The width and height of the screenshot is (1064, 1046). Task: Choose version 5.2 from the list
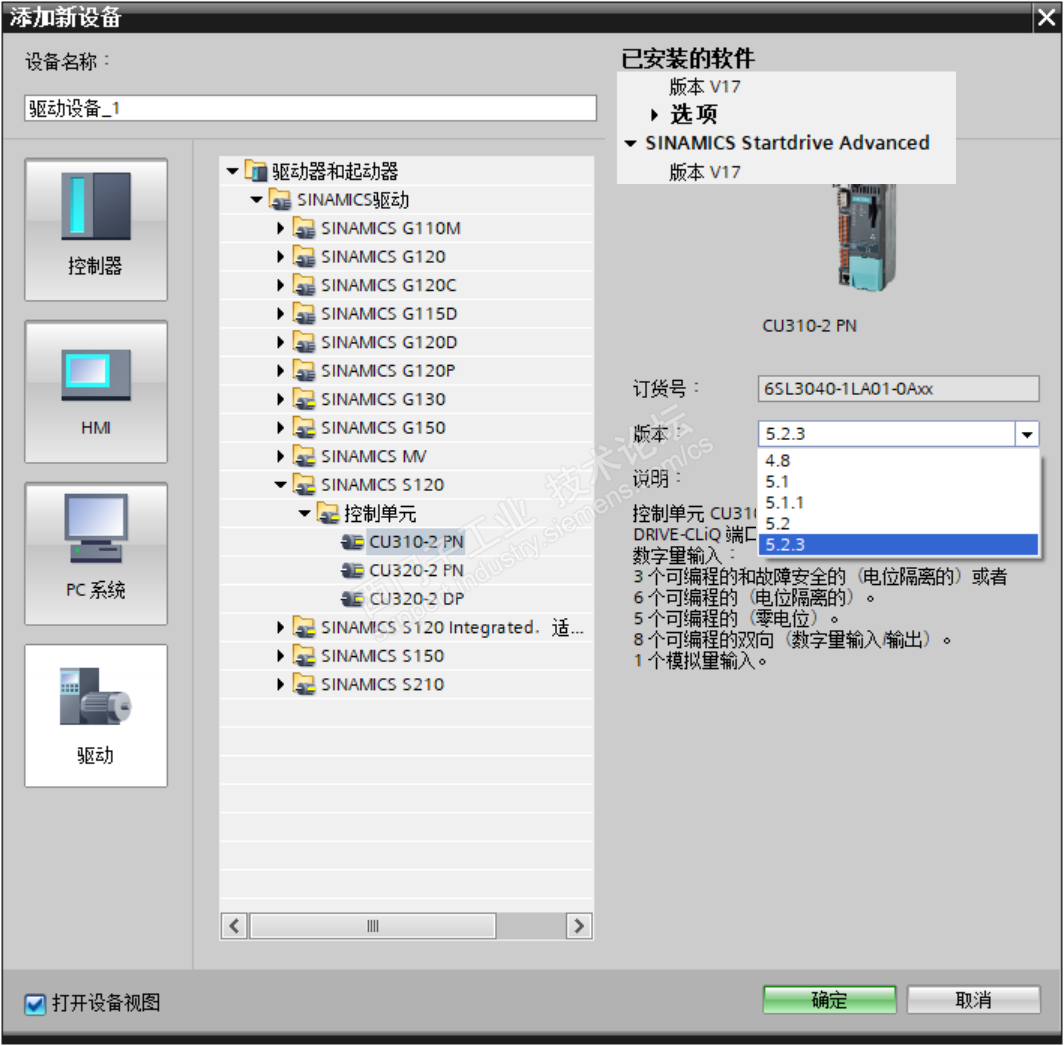pyautogui.click(x=898, y=523)
